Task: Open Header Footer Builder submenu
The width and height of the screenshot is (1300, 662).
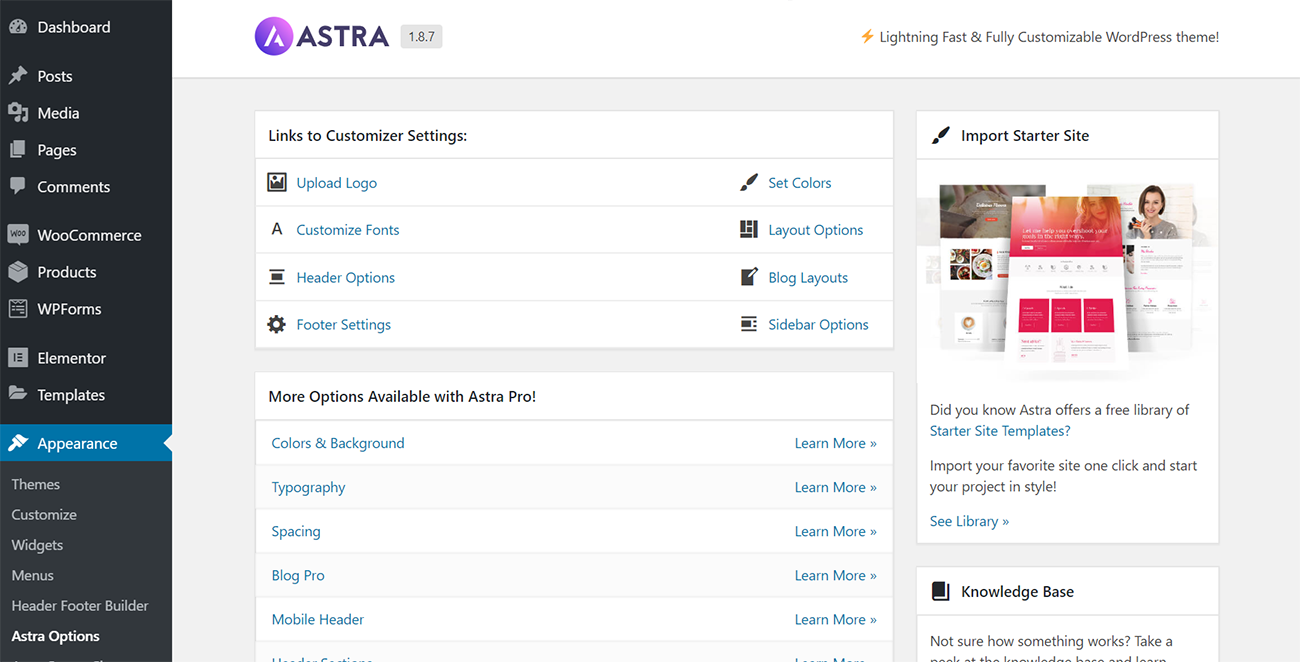Action: (x=80, y=605)
